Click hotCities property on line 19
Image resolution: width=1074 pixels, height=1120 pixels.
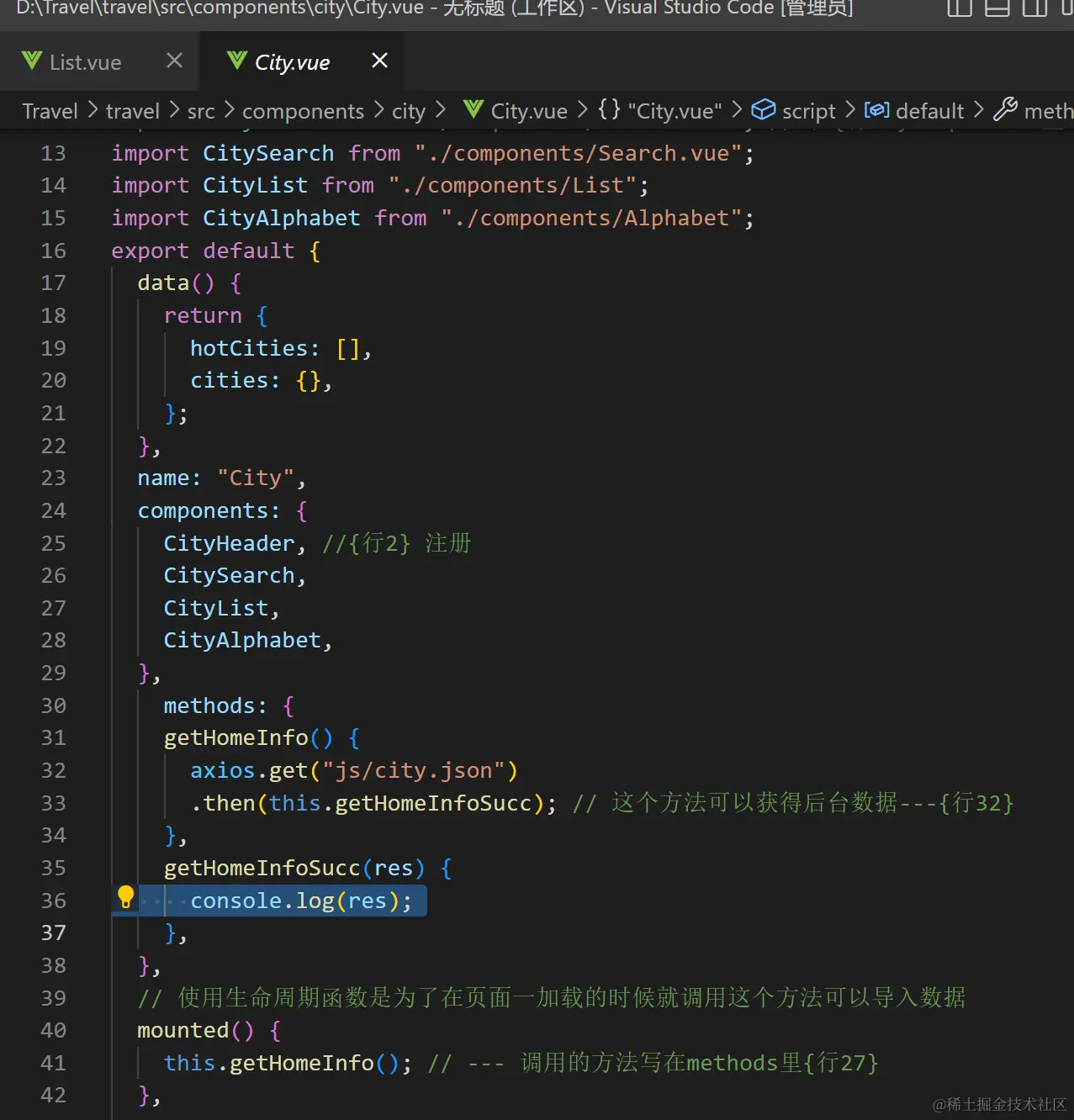249,348
